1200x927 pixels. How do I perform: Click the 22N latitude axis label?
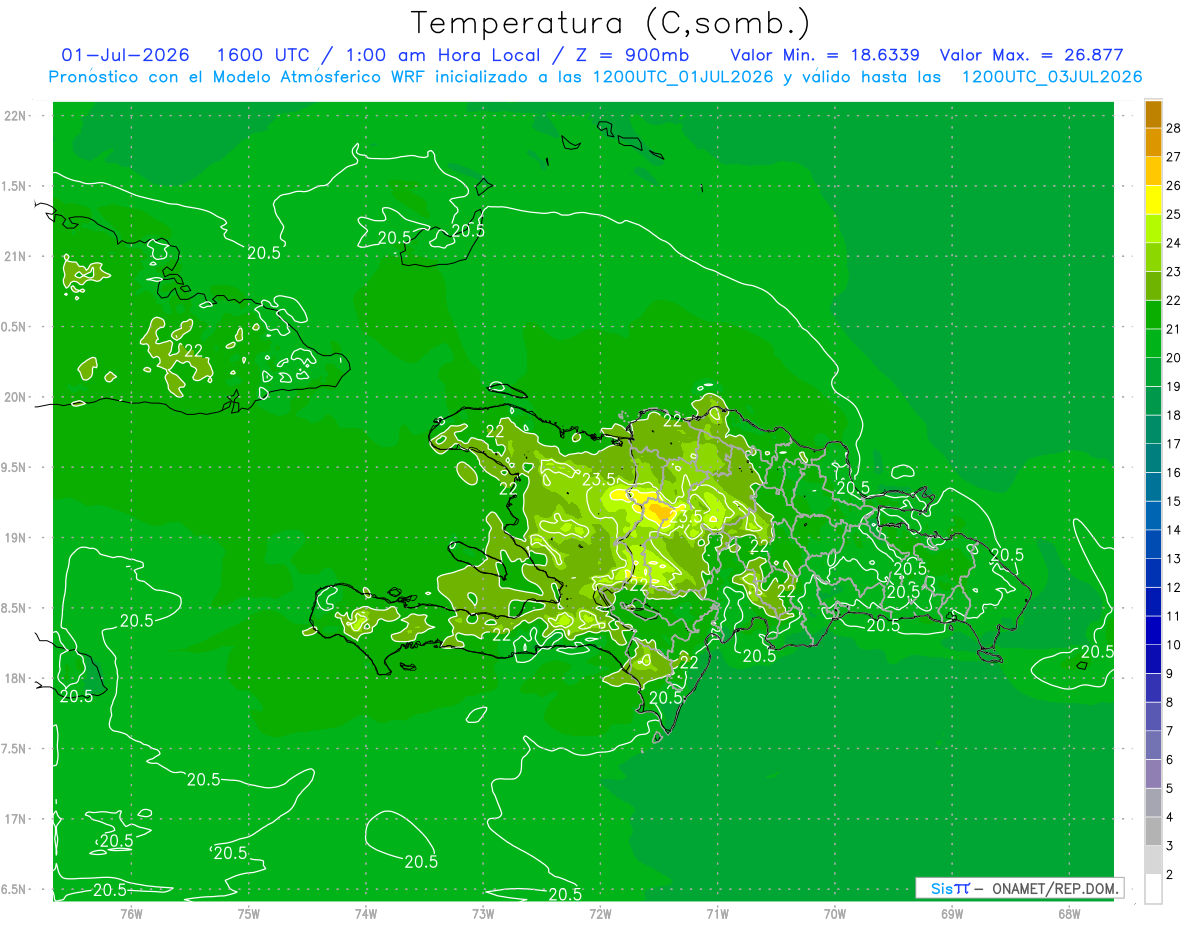click(16, 116)
